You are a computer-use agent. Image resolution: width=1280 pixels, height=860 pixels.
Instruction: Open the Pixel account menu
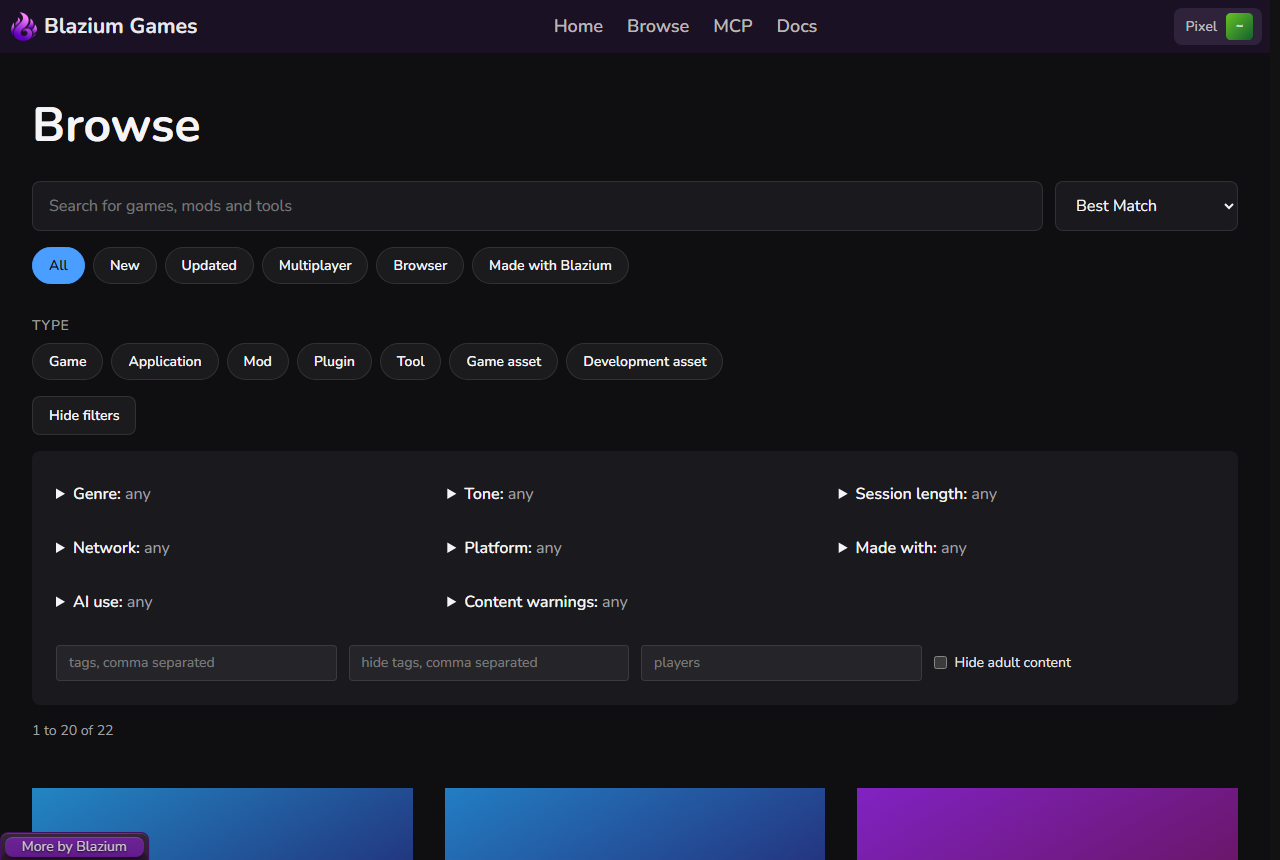point(1217,27)
